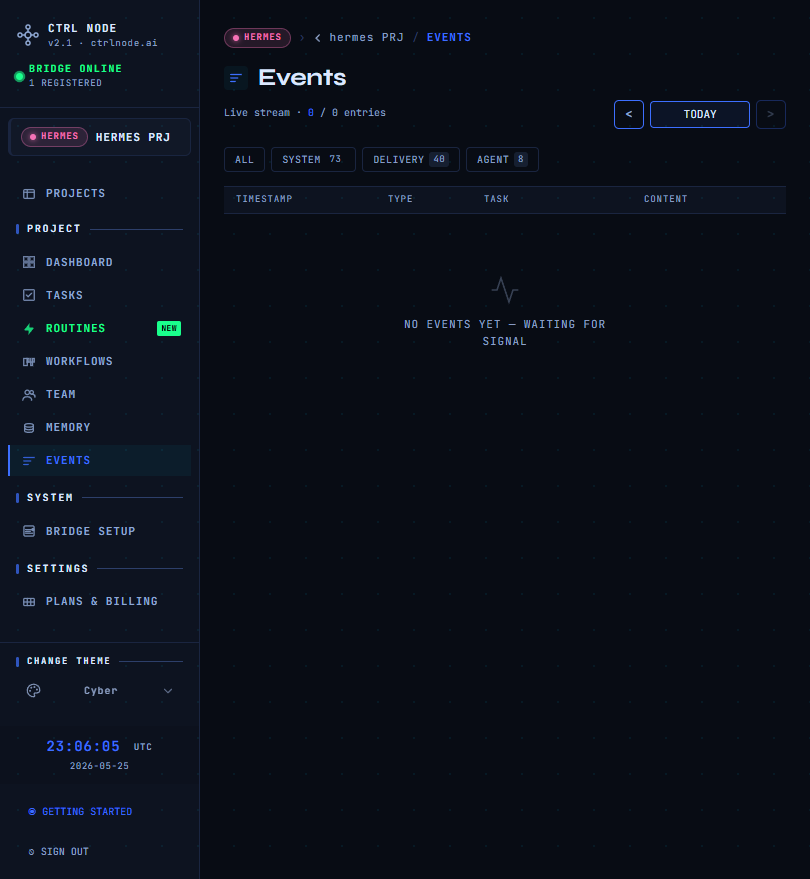Screen dimensions: 810x879
Task: Open Routines in the sidebar
Action: tap(100, 329)
